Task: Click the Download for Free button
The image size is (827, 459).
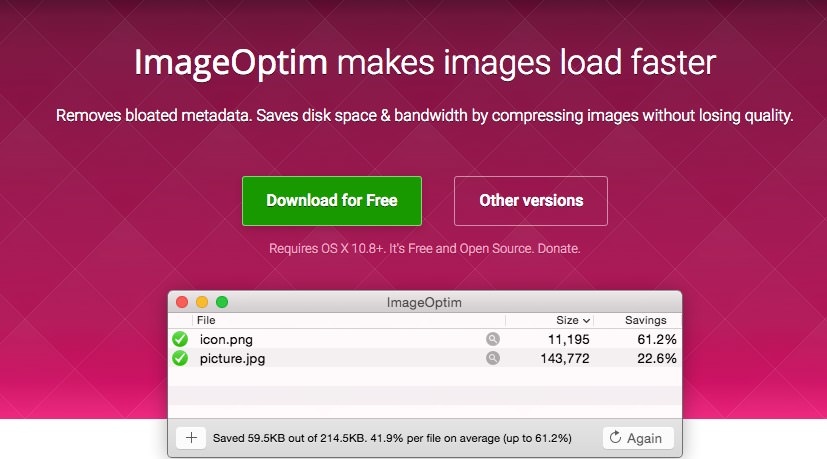Action: click(x=332, y=201)
